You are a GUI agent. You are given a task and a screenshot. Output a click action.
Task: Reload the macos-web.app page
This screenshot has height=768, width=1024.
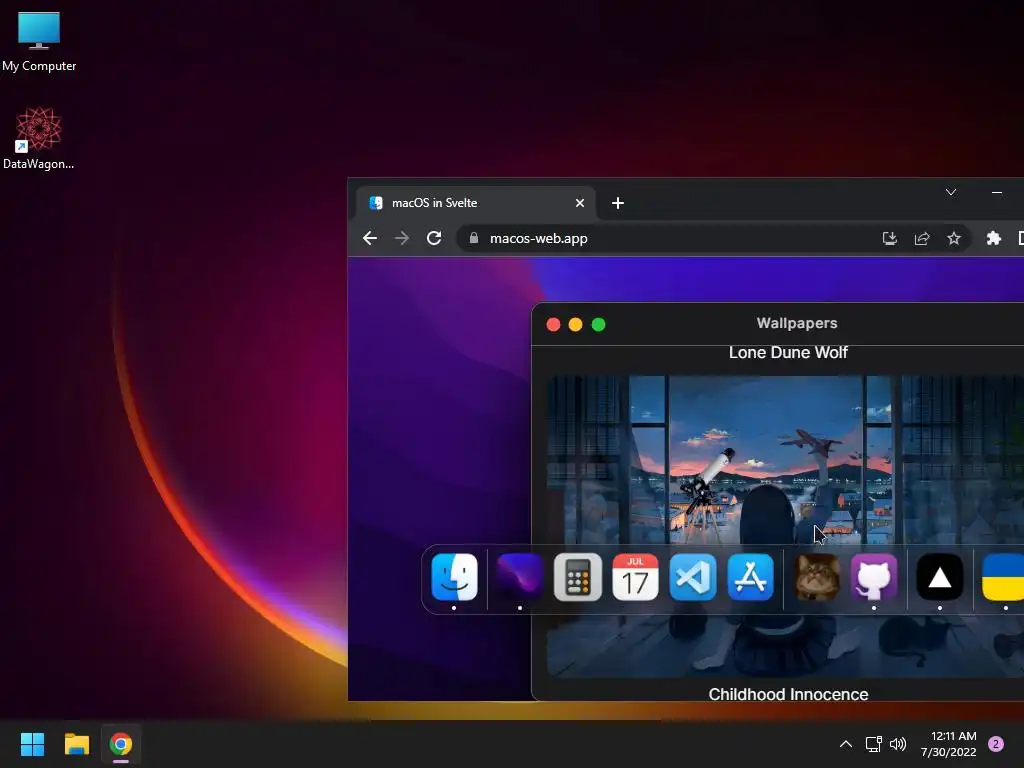click(434, 238)
